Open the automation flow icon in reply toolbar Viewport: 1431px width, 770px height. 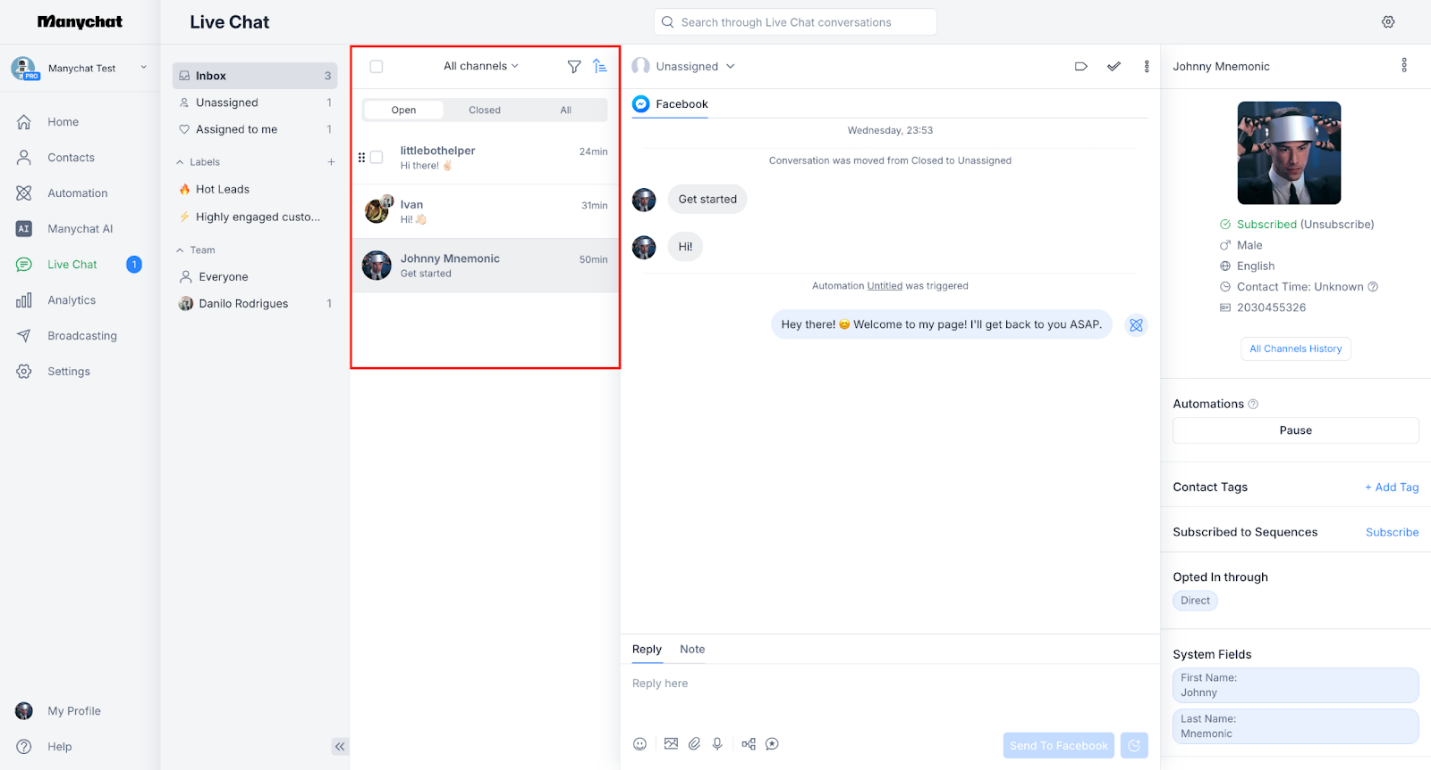[748, 744]
